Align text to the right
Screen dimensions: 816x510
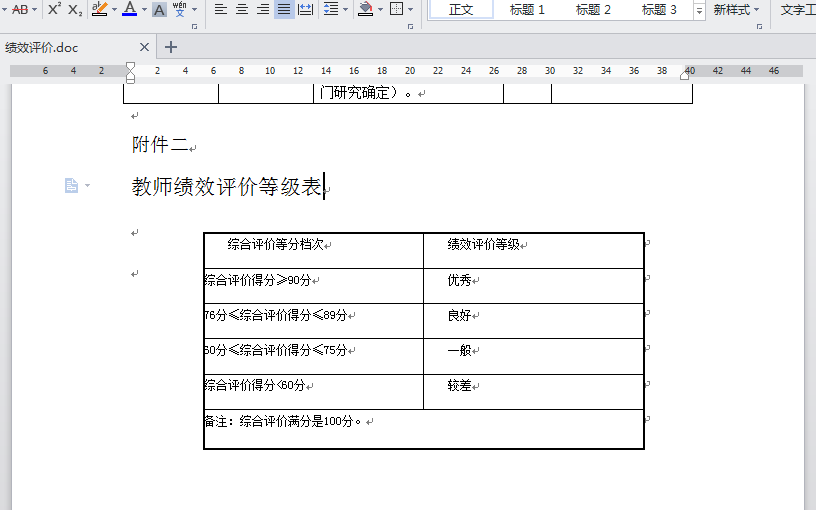click(x=262, y=9)
